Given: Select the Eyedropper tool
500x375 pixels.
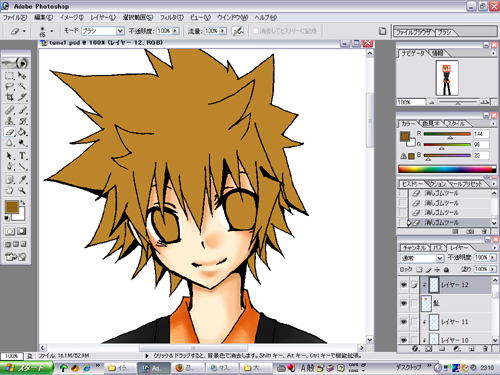Looking at the screenshot, I should pyautogui.click(x=22, y=180).
